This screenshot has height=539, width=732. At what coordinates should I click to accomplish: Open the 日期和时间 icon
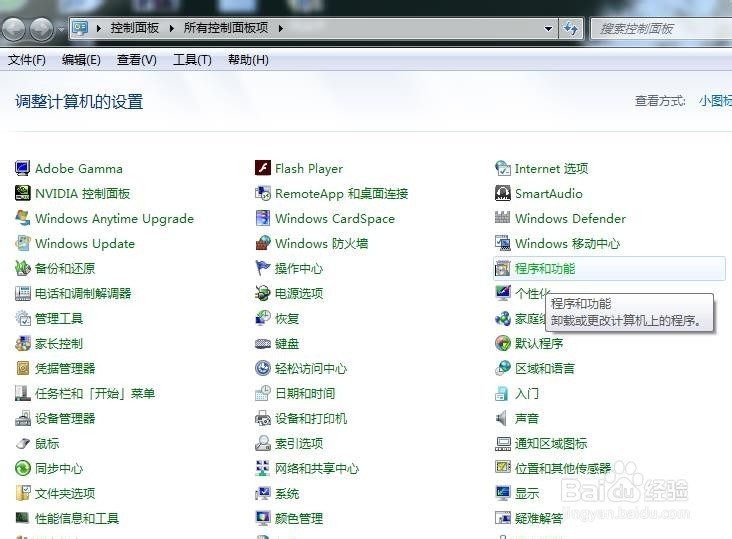click(263, 393)
